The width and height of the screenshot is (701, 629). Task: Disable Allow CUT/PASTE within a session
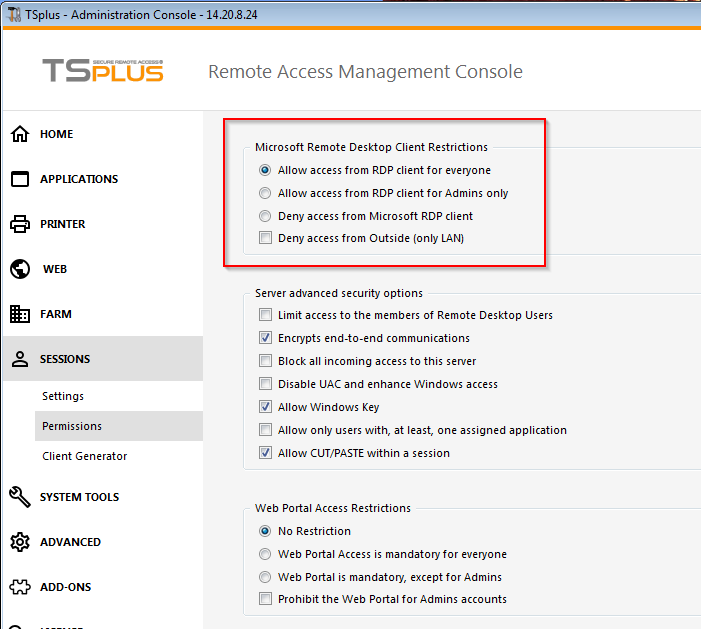click(x=265, y=453)
